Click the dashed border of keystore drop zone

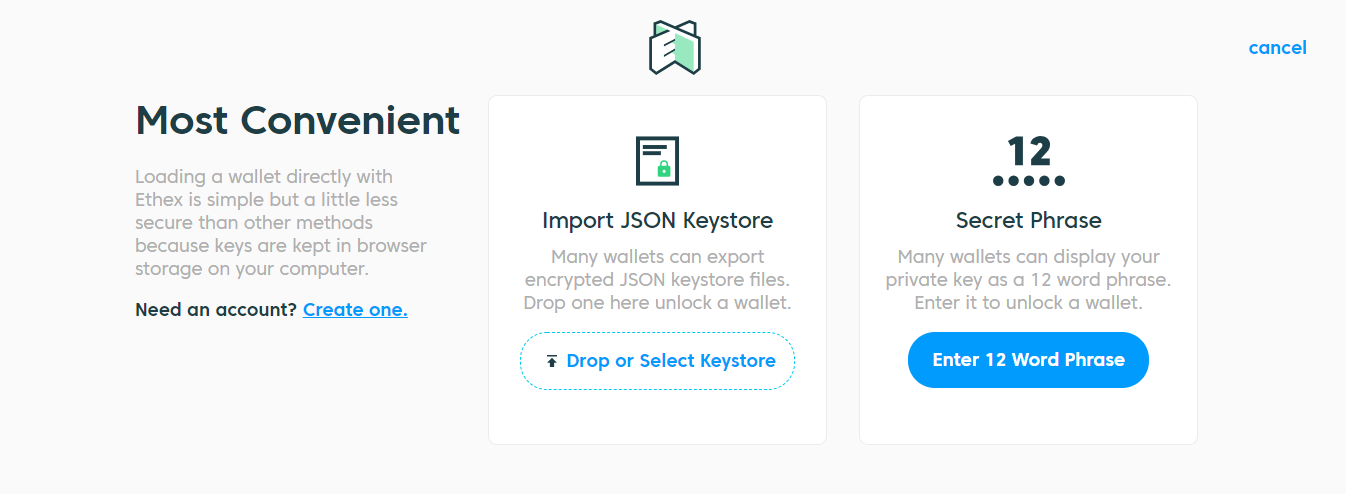pos(657,333)
